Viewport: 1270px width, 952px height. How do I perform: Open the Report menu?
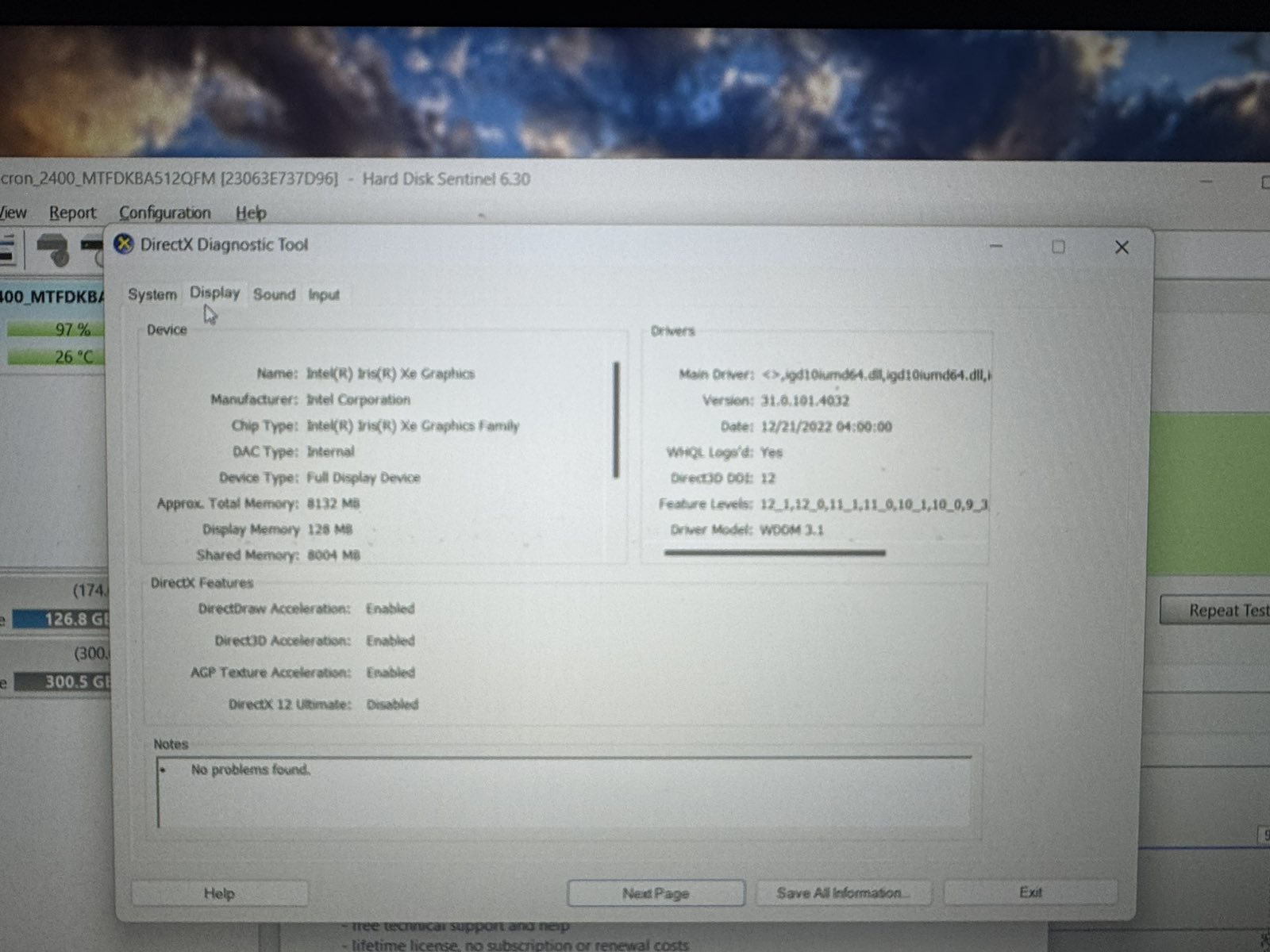pyautogui.click(x=72, y=213)
